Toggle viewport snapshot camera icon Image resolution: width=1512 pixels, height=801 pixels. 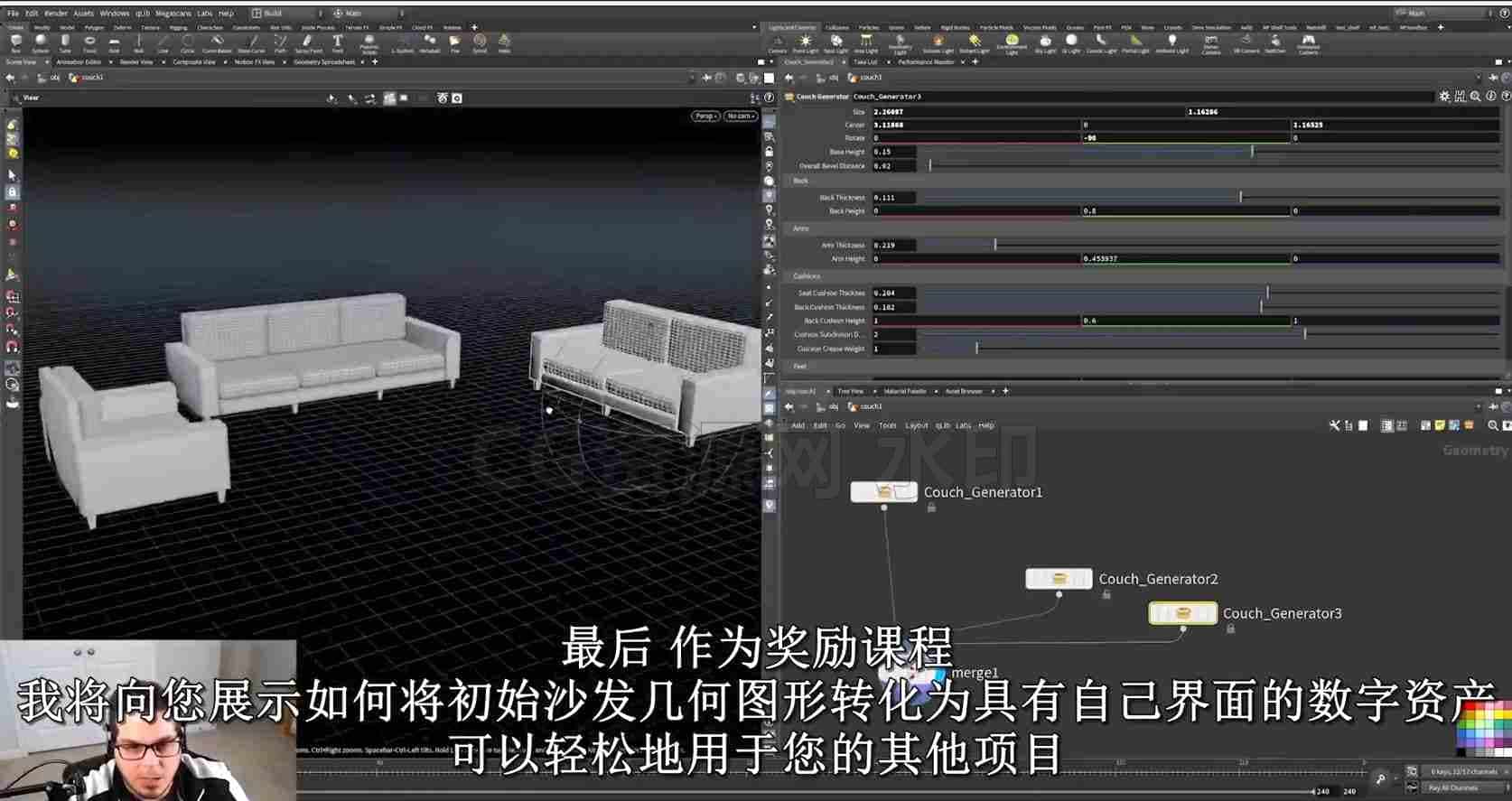(457, 98)
